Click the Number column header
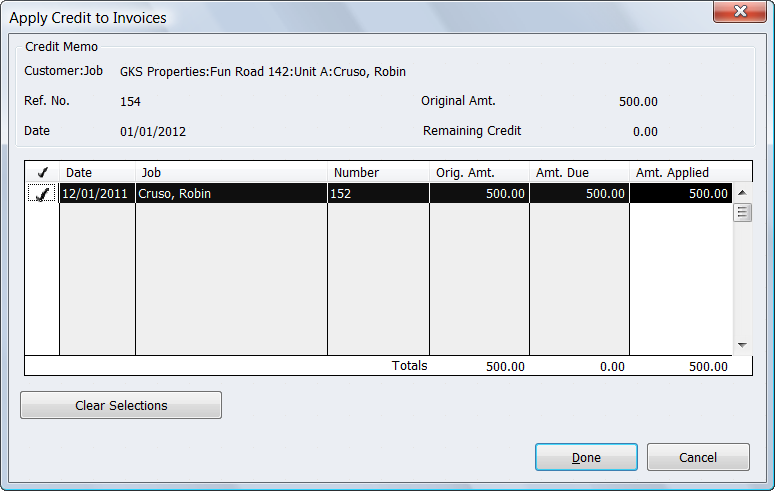Screen dimensions: 775x491 pyautogui.click(x=378, y=173)
